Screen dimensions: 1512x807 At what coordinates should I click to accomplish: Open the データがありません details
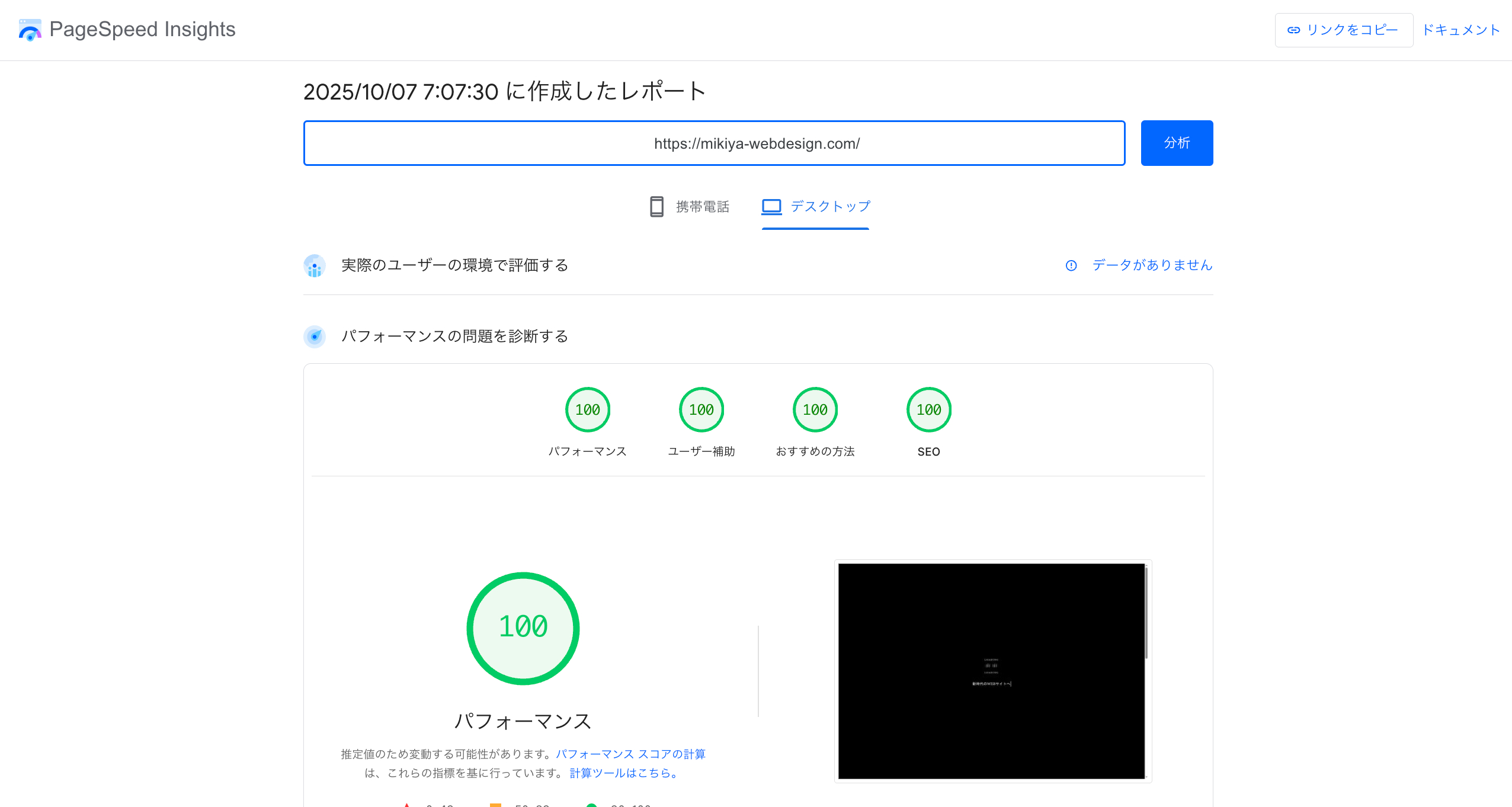(x=1151, y=266)
